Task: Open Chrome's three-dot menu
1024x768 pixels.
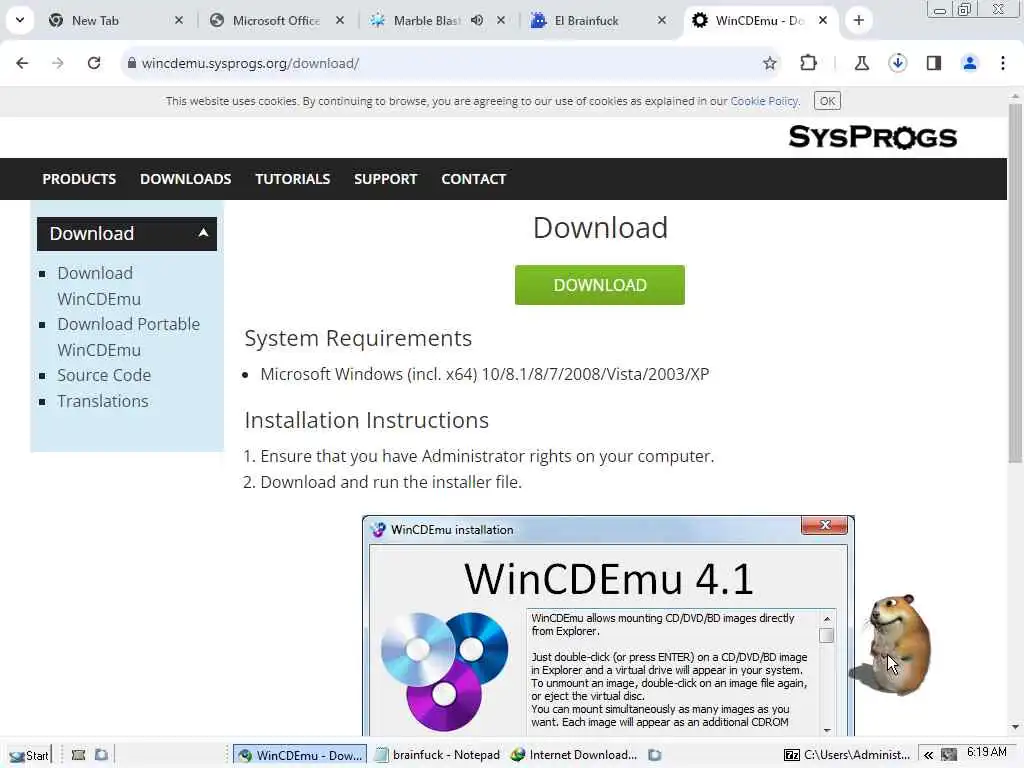Action: (1003, 63)
